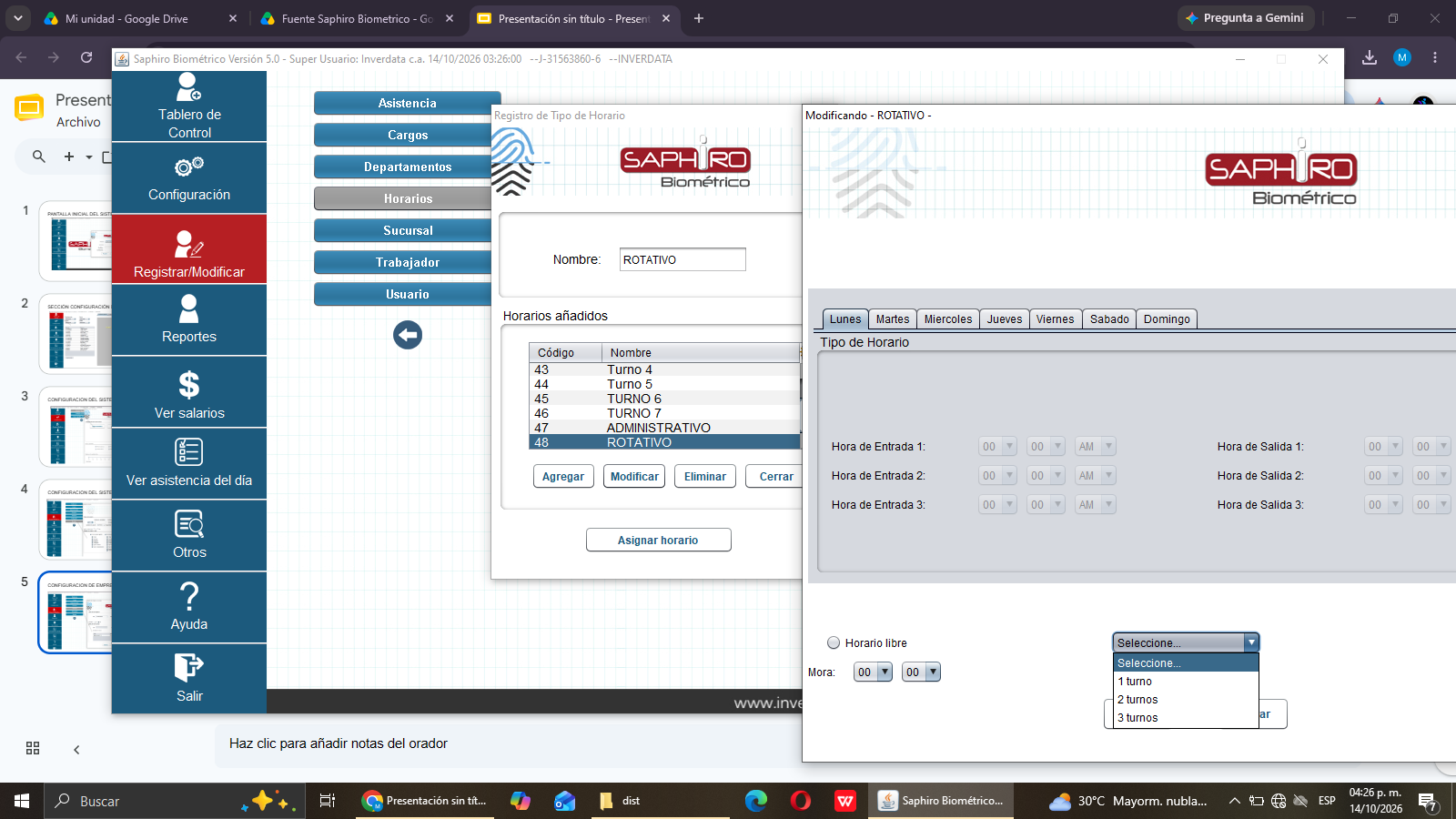Open Mora hours dropdown
Image resolution: width=1456 pixels, height=819 pixels.
point(873,672)
